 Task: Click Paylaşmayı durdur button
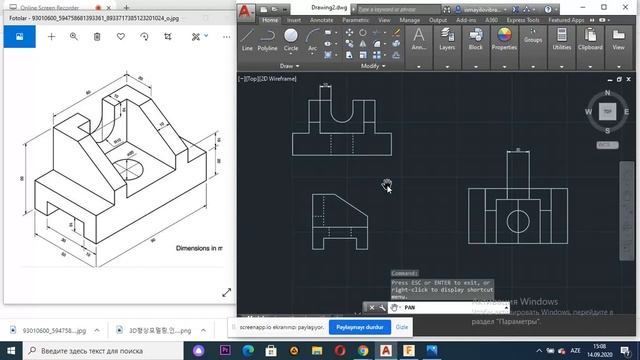click(360, 327)
